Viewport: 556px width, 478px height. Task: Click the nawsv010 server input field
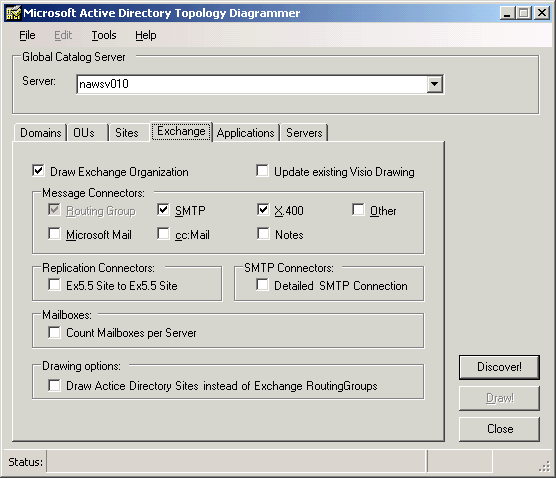click(x=252, y=84)
